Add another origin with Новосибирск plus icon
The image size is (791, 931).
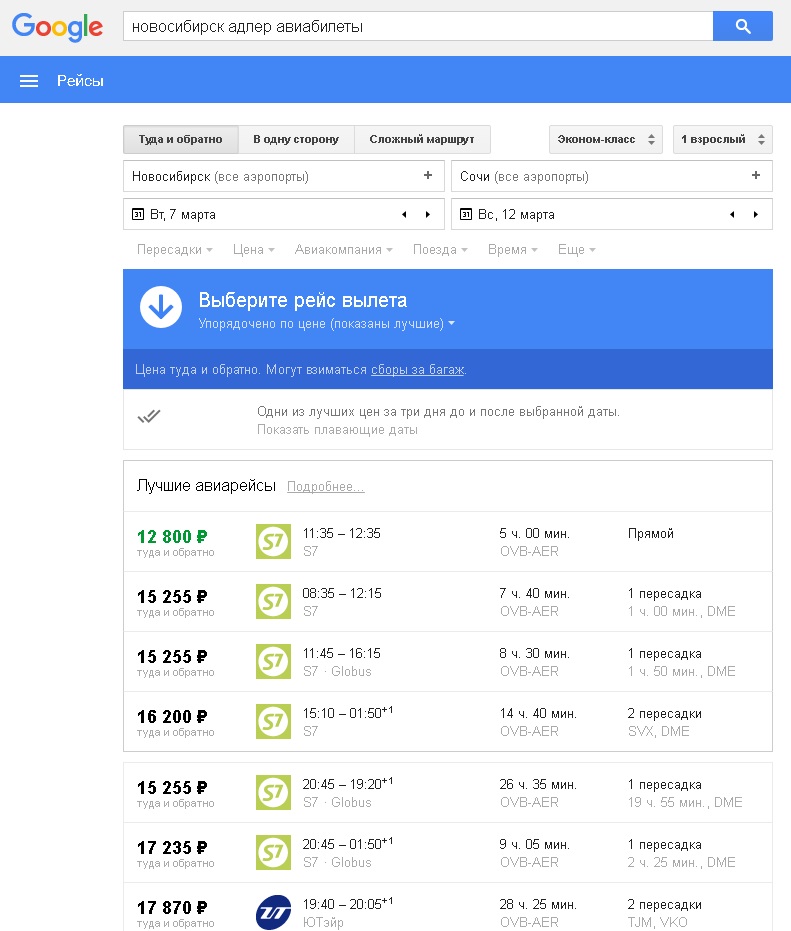(428, 175)
